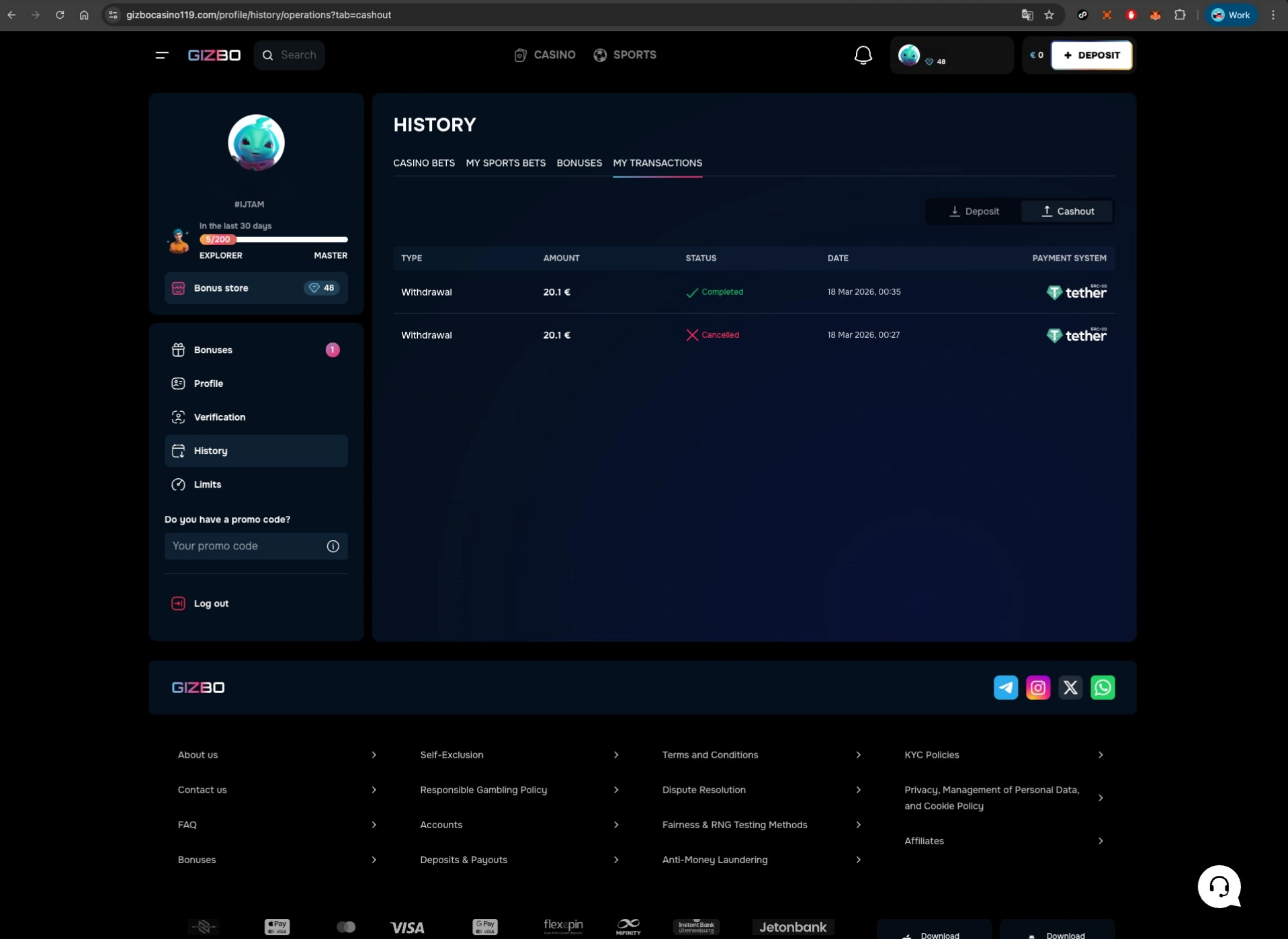Click the tether logo in the Cancelled row
Image resolution: width=1288 pixels, height=939 pixels.
click(x=1076, y=334)
